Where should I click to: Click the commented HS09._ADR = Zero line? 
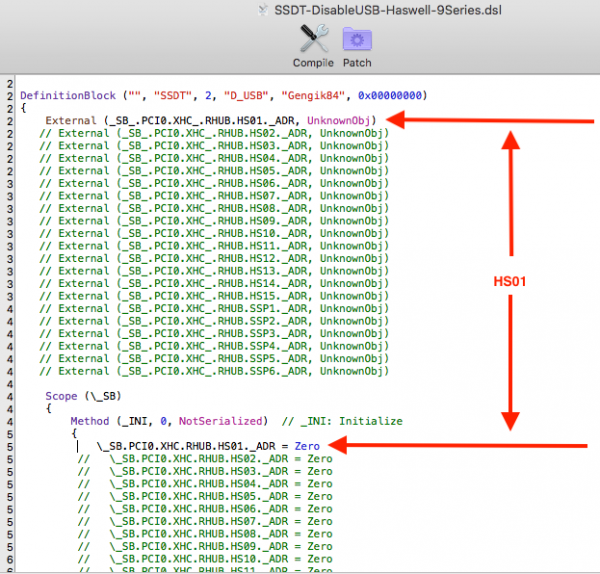(205, 546)
